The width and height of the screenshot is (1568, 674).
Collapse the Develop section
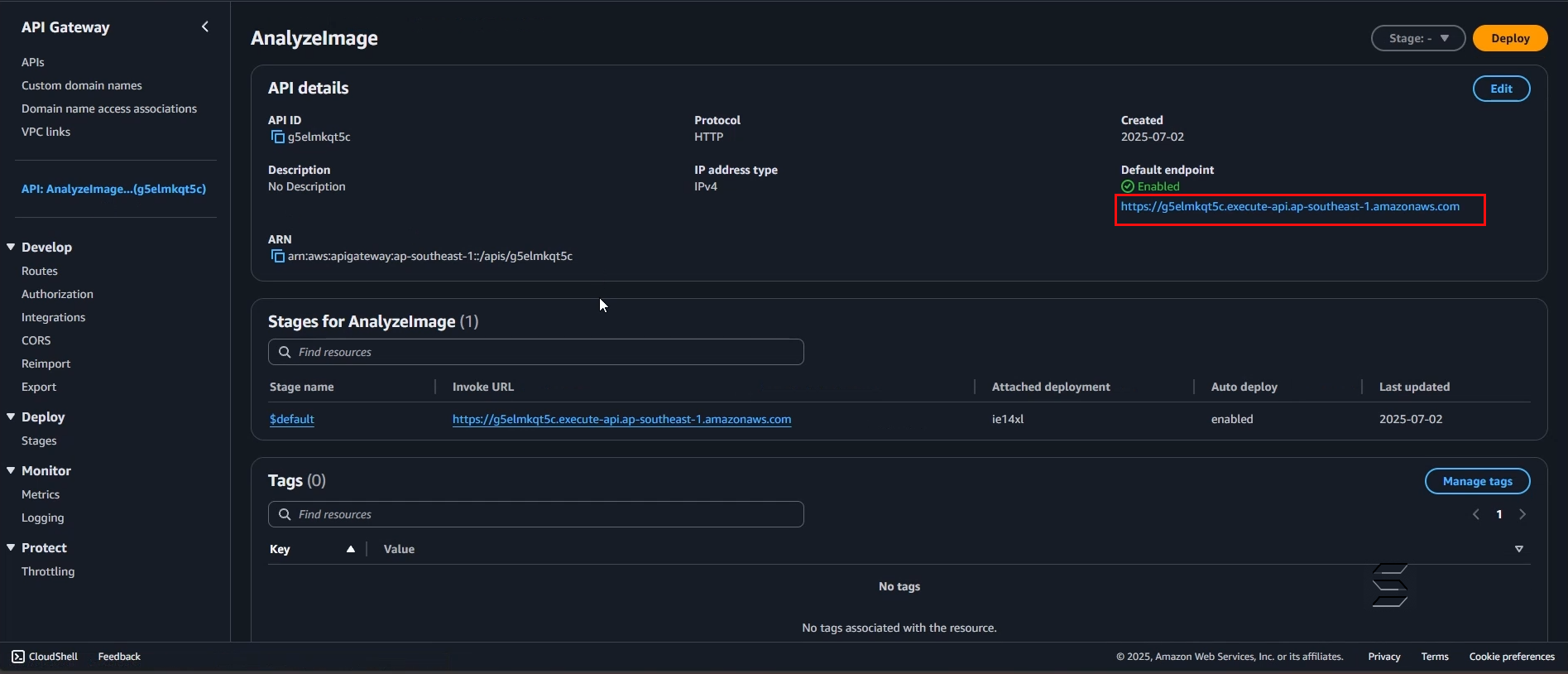point(11,247)
